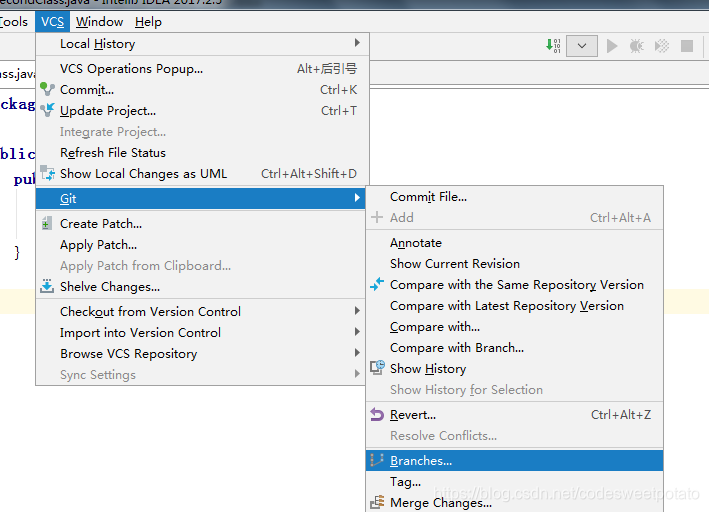Screen dimensions: 709x512
Task: Click the Compare with Same Repository Version icon
Action: 377,284
